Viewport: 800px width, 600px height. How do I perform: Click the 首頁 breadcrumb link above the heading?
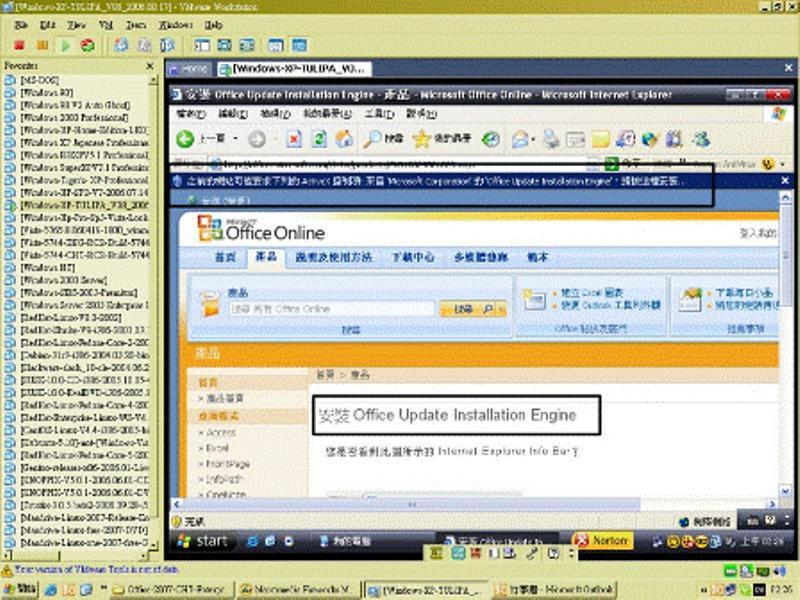(x=325, y=375)
